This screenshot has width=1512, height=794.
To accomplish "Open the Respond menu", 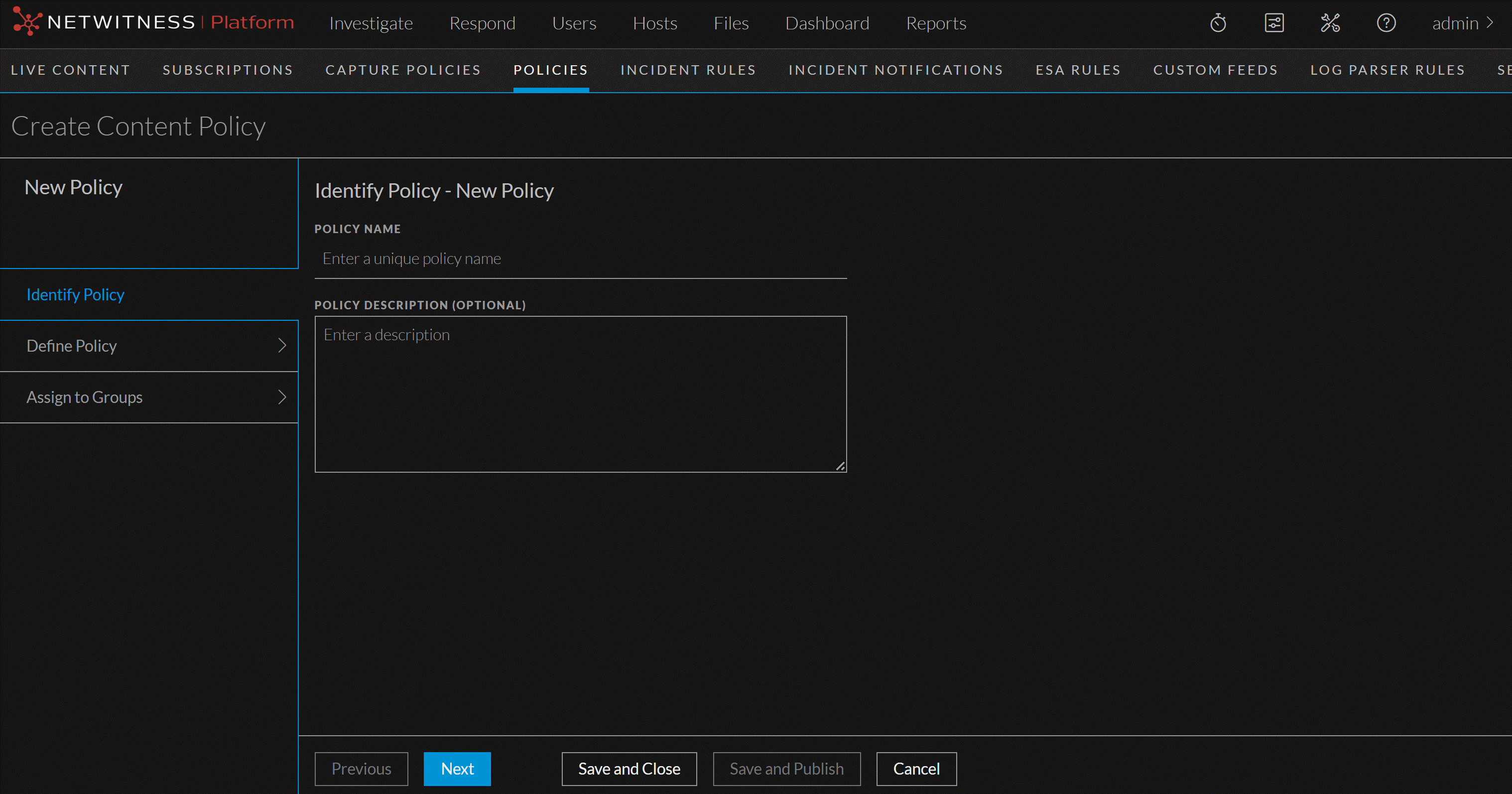I will [x=483, y=23].
